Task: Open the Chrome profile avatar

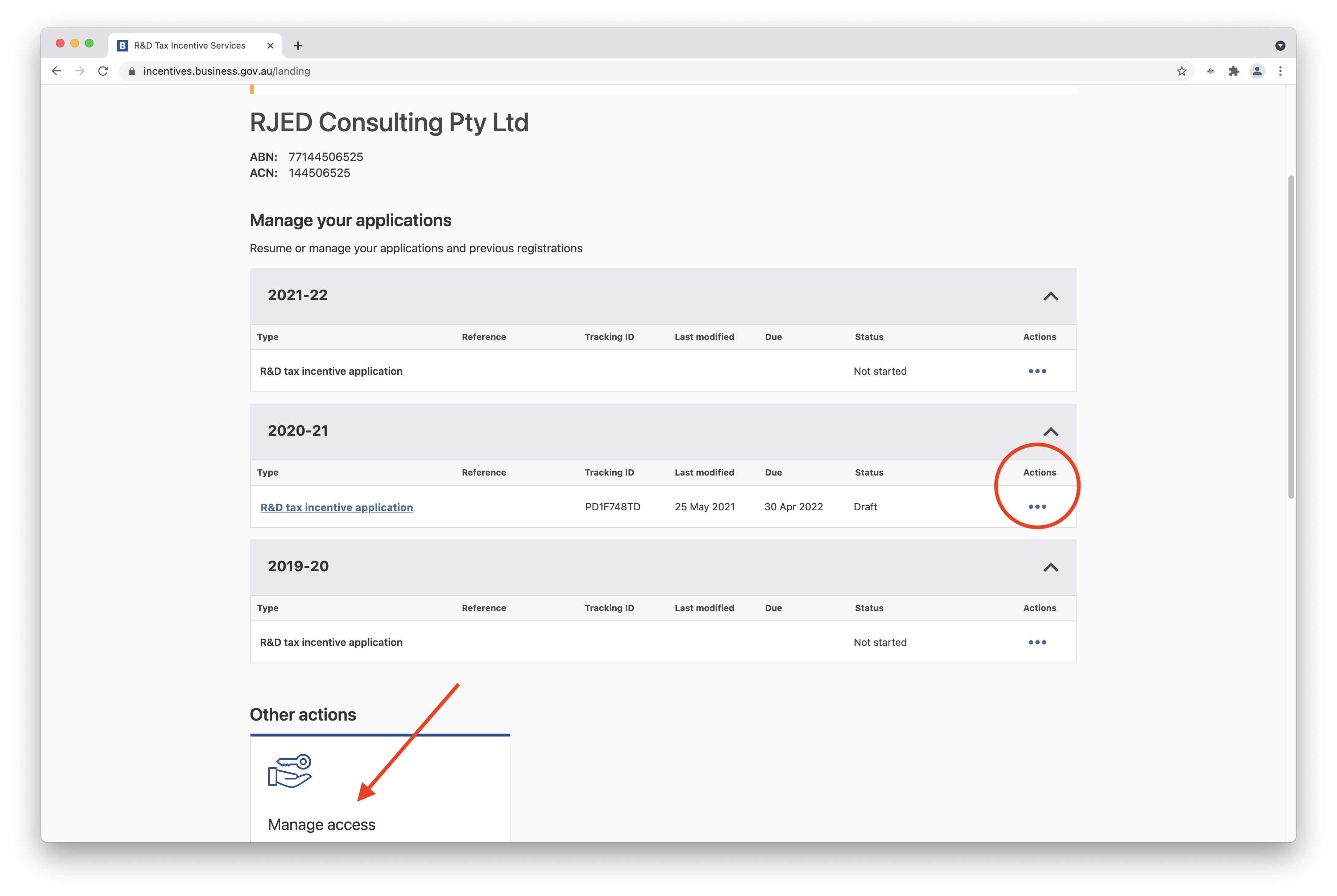Action: click(1257, 71)
